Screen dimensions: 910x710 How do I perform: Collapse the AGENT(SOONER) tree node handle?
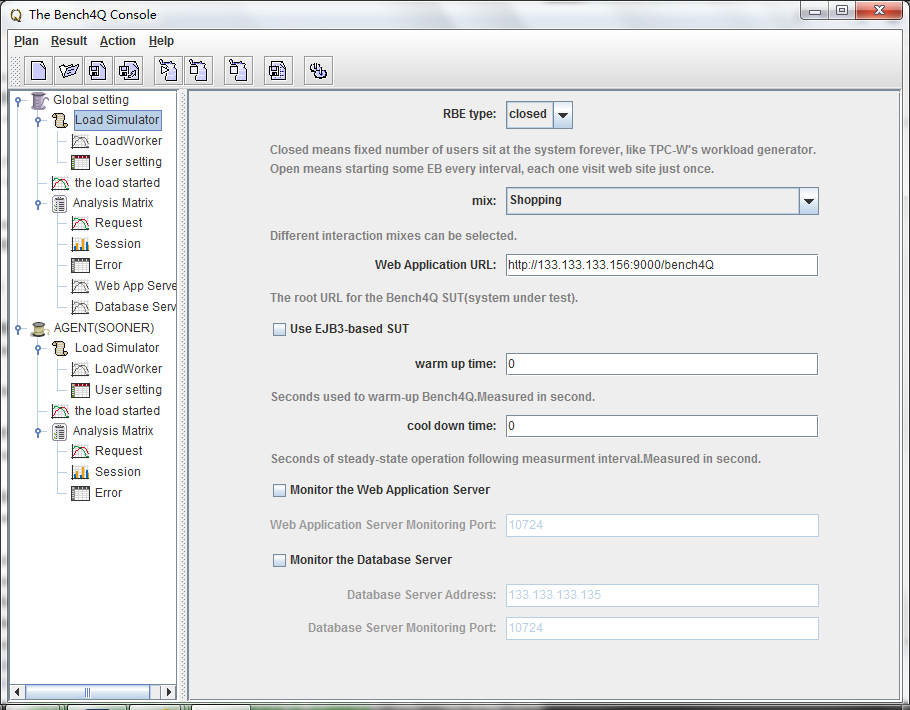coord(18,329)
